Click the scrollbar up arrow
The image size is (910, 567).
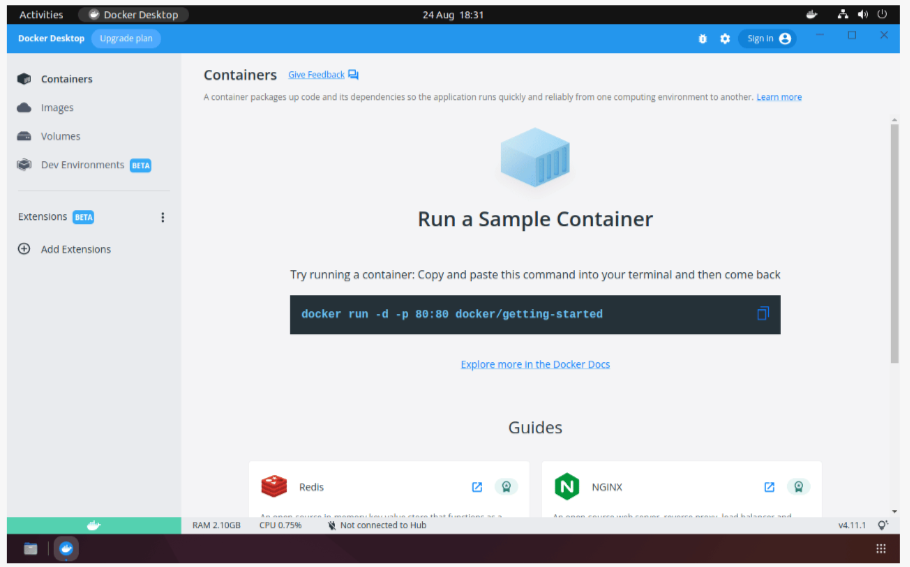tap(894, 120)
